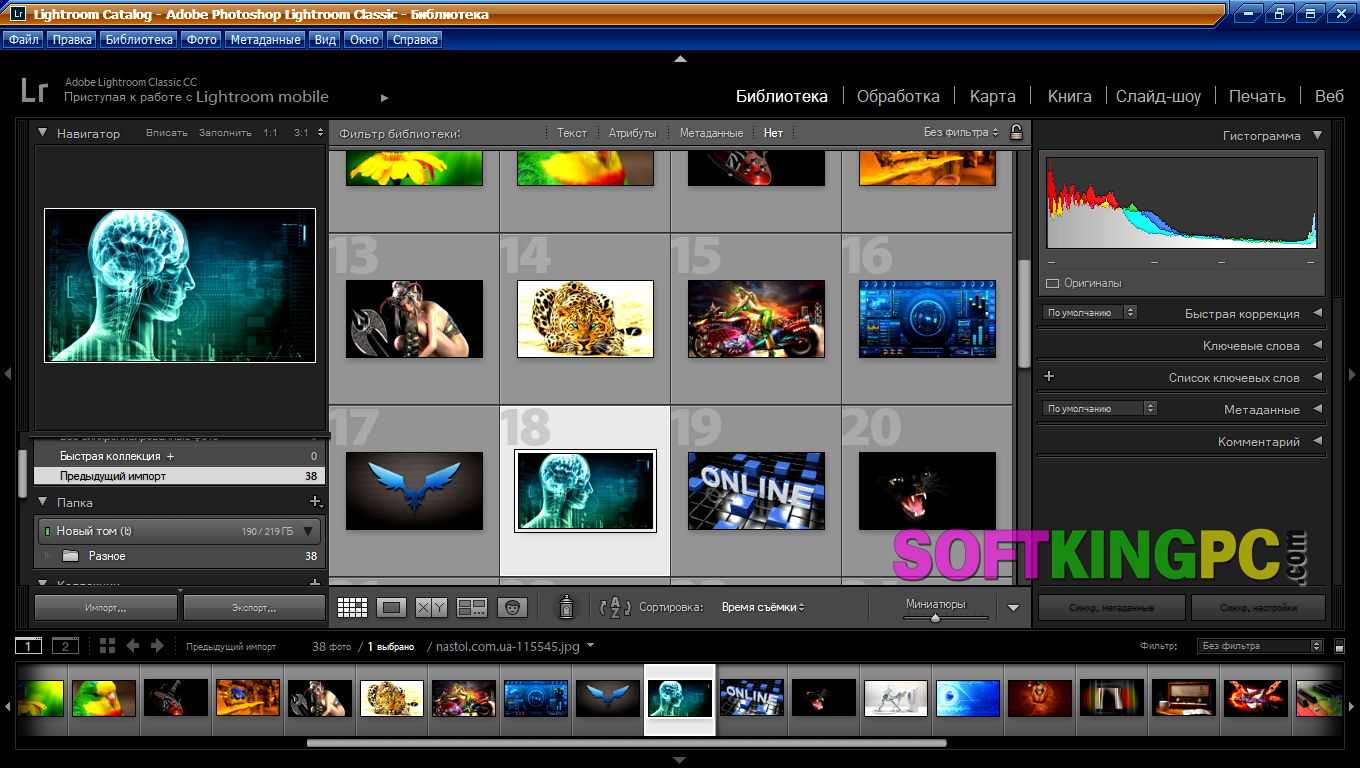Open People face view icon
Screen dimensions: 1360x768
pos(512,607)
